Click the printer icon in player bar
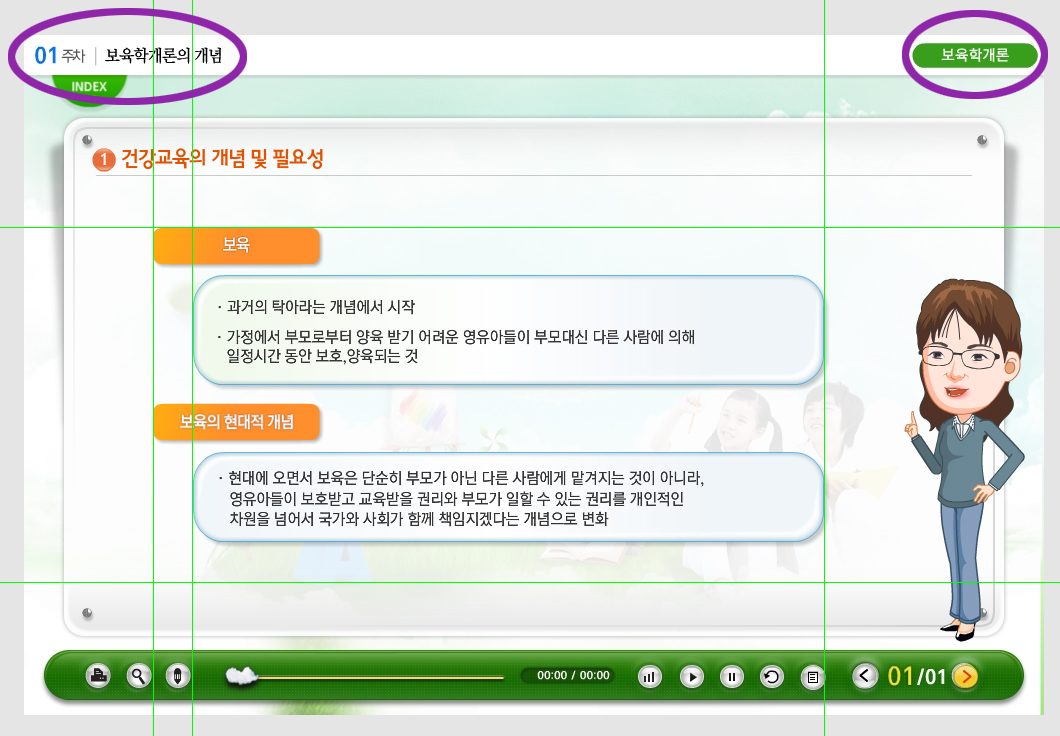1060x736 pixels. pos(98,675)
